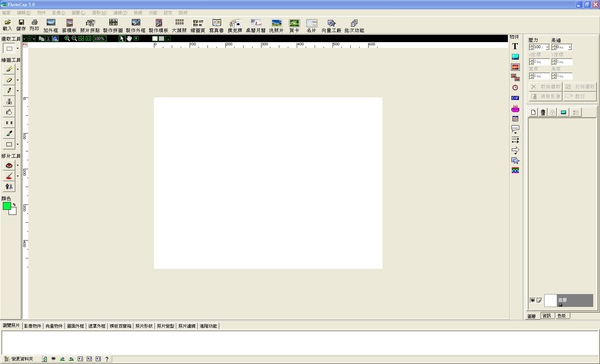Click the clock-shaped object icon
Image resolution: width=600 pixels, height=364 pixels.
click(515, 88)
